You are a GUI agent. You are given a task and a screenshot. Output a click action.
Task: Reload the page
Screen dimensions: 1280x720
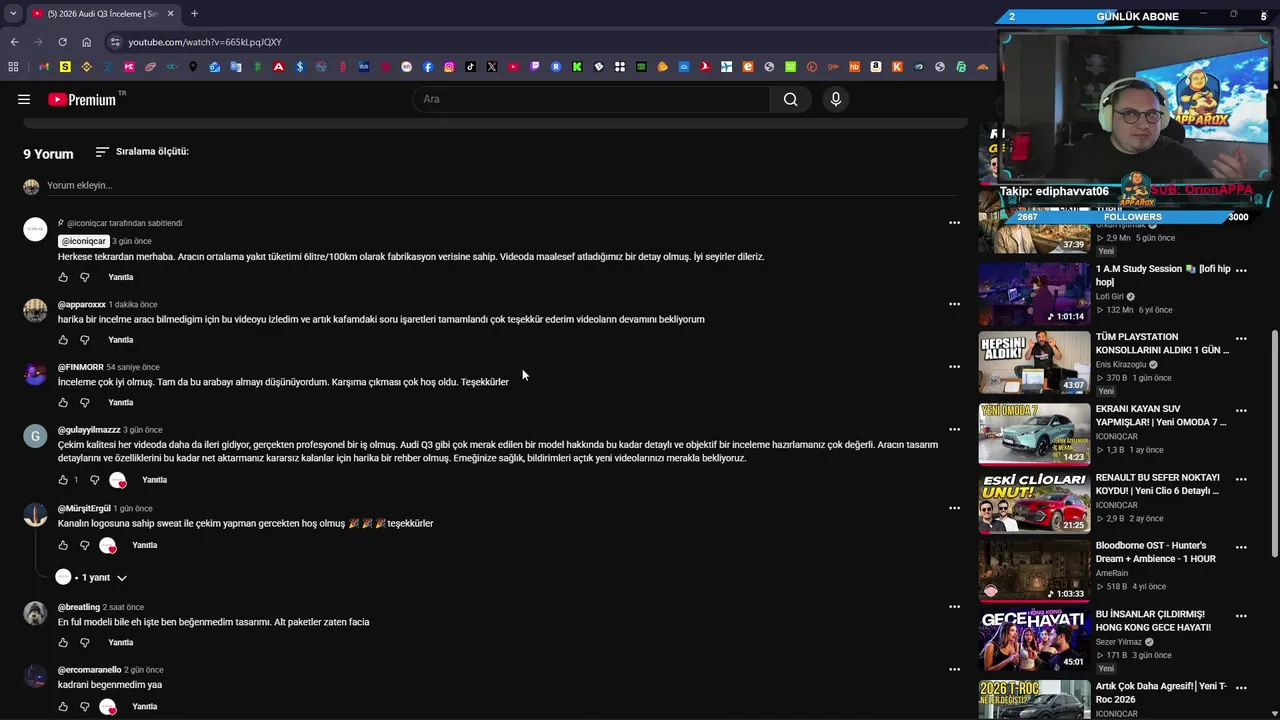click(x=62, y=42)
